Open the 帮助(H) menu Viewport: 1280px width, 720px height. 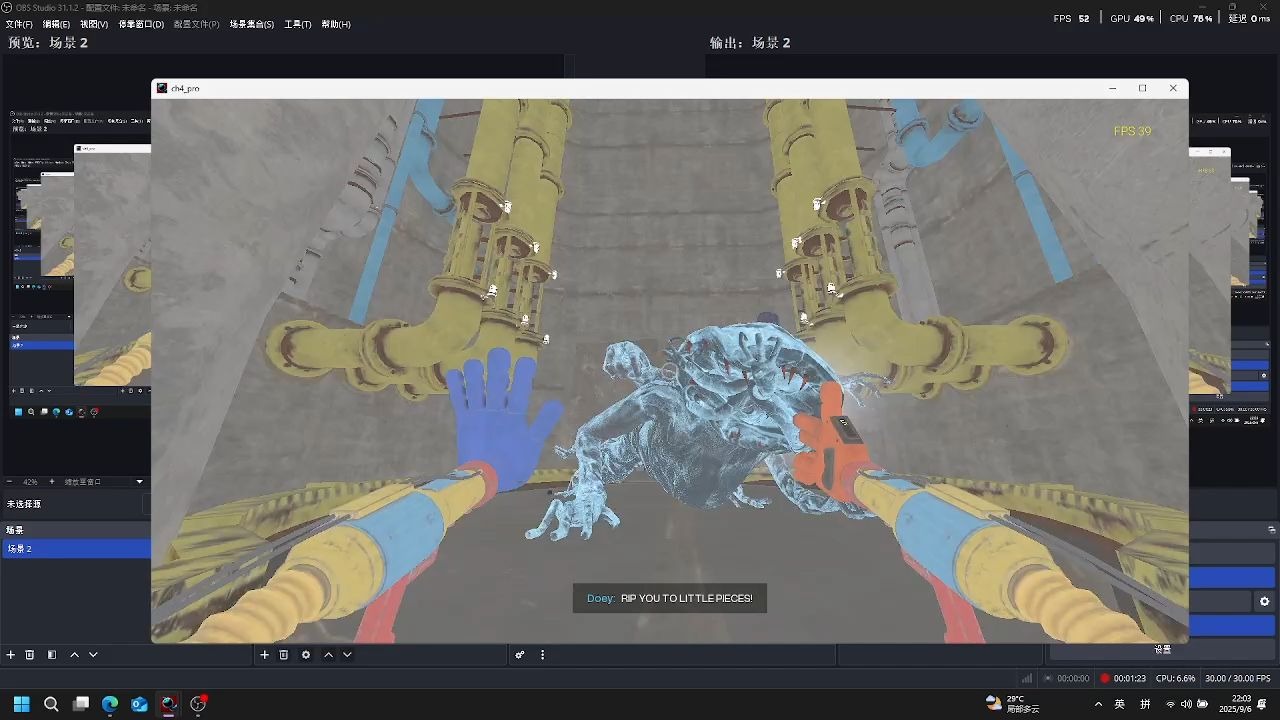tap(336, 24)
